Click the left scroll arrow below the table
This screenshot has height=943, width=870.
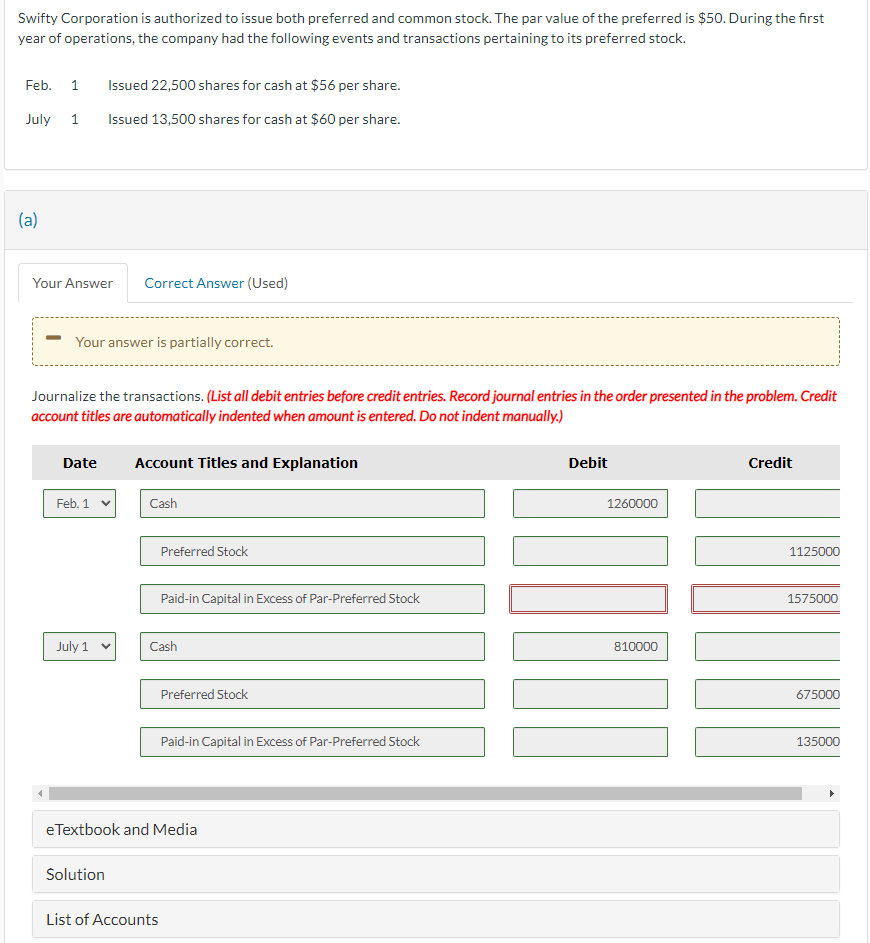[x=39, y=792]
